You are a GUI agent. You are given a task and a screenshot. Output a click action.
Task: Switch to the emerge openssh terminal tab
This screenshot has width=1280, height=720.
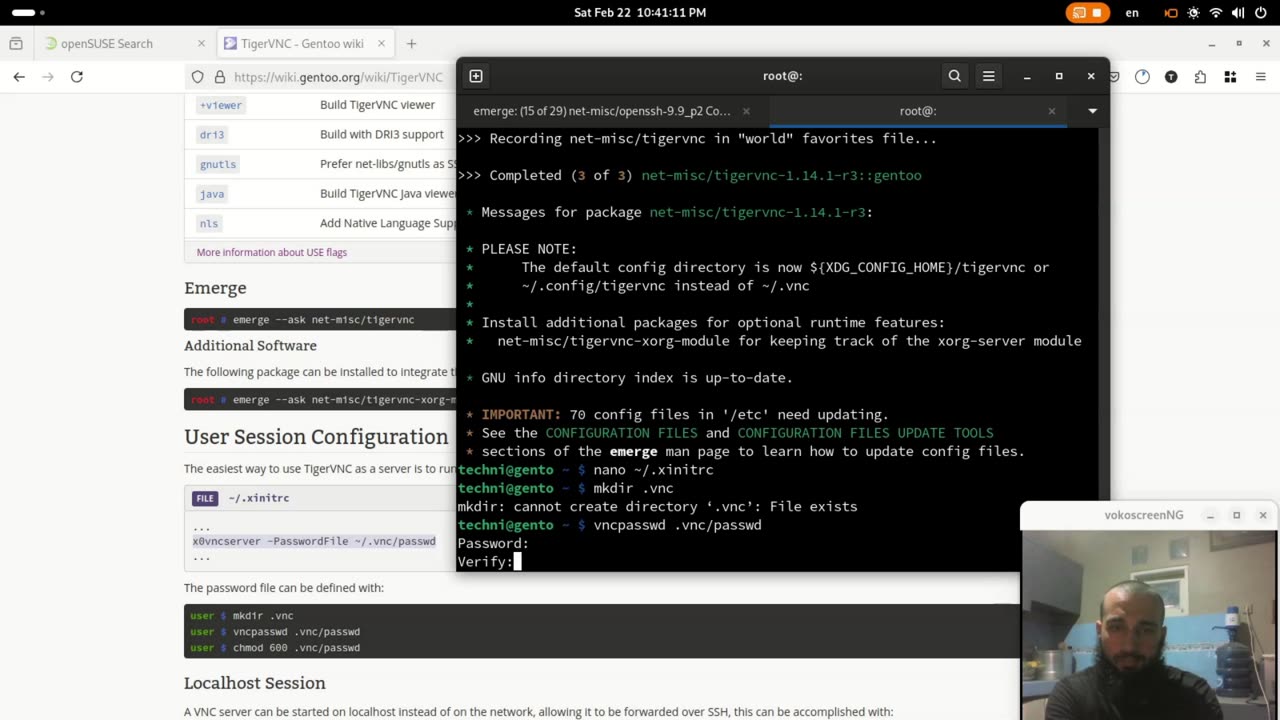click(602, 111)
